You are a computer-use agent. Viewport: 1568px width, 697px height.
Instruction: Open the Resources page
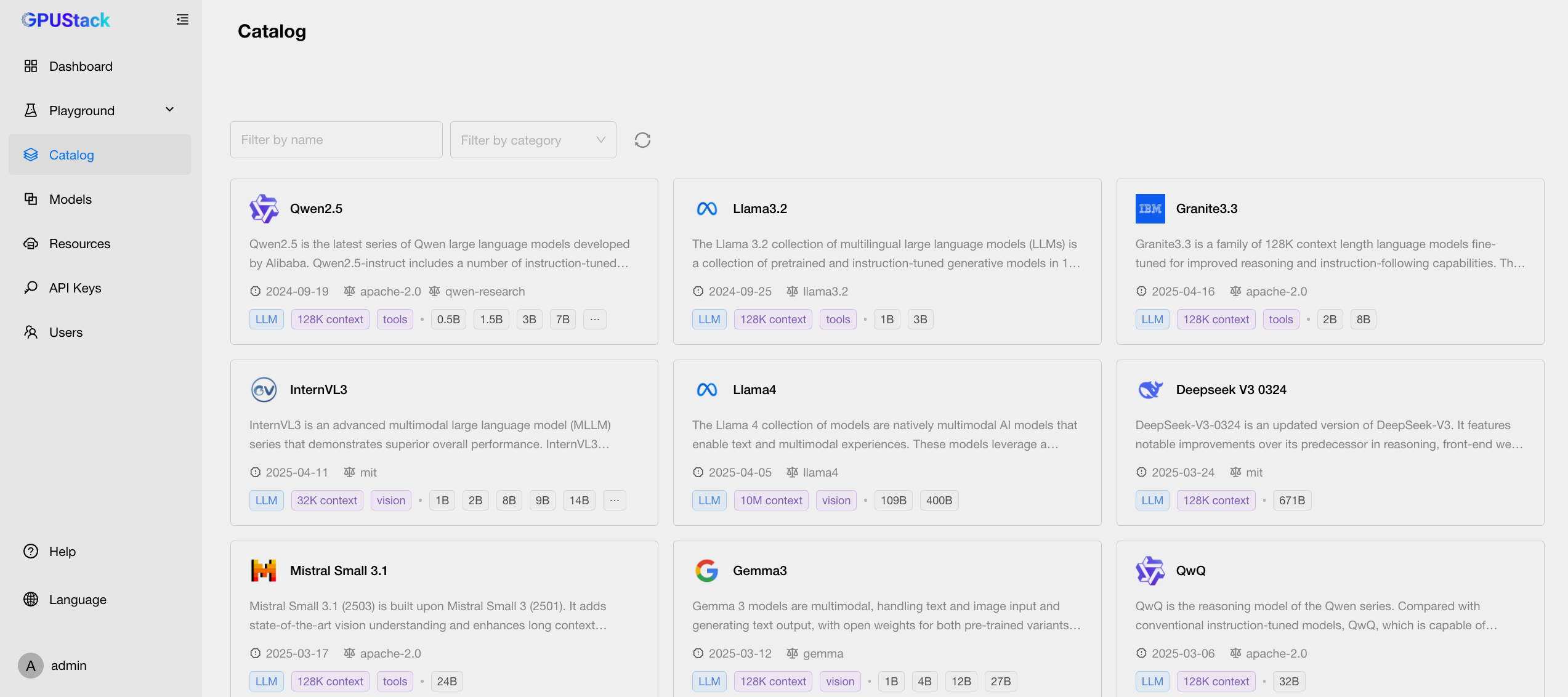pyautogui.click(x=100, y=244)
